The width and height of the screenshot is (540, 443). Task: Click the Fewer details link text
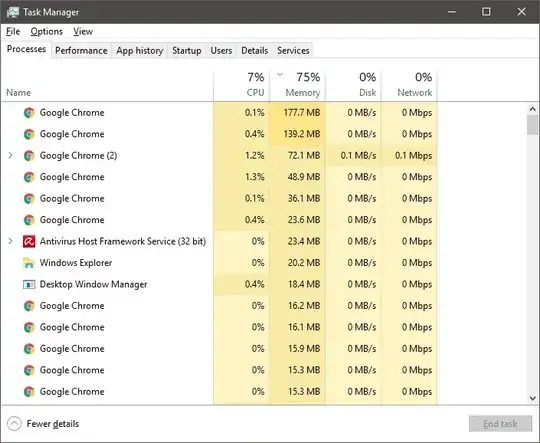click(x=53, y=424)
